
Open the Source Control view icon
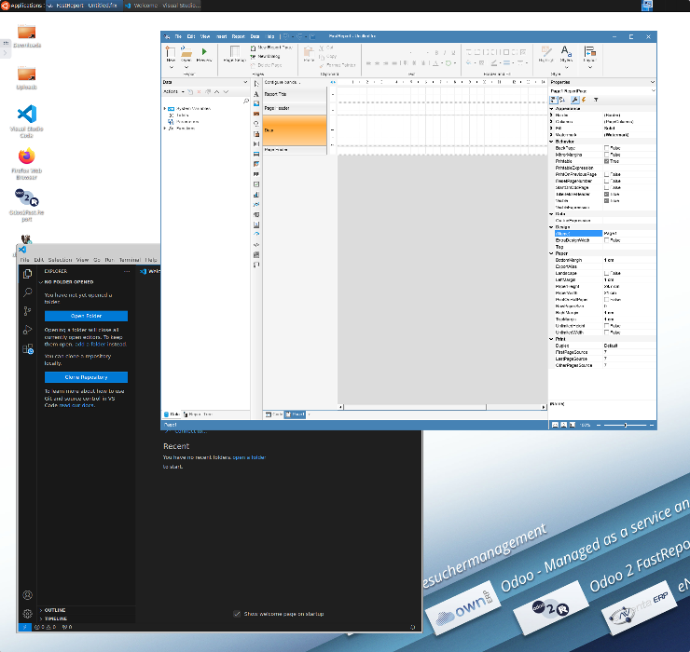click(28, 311)
